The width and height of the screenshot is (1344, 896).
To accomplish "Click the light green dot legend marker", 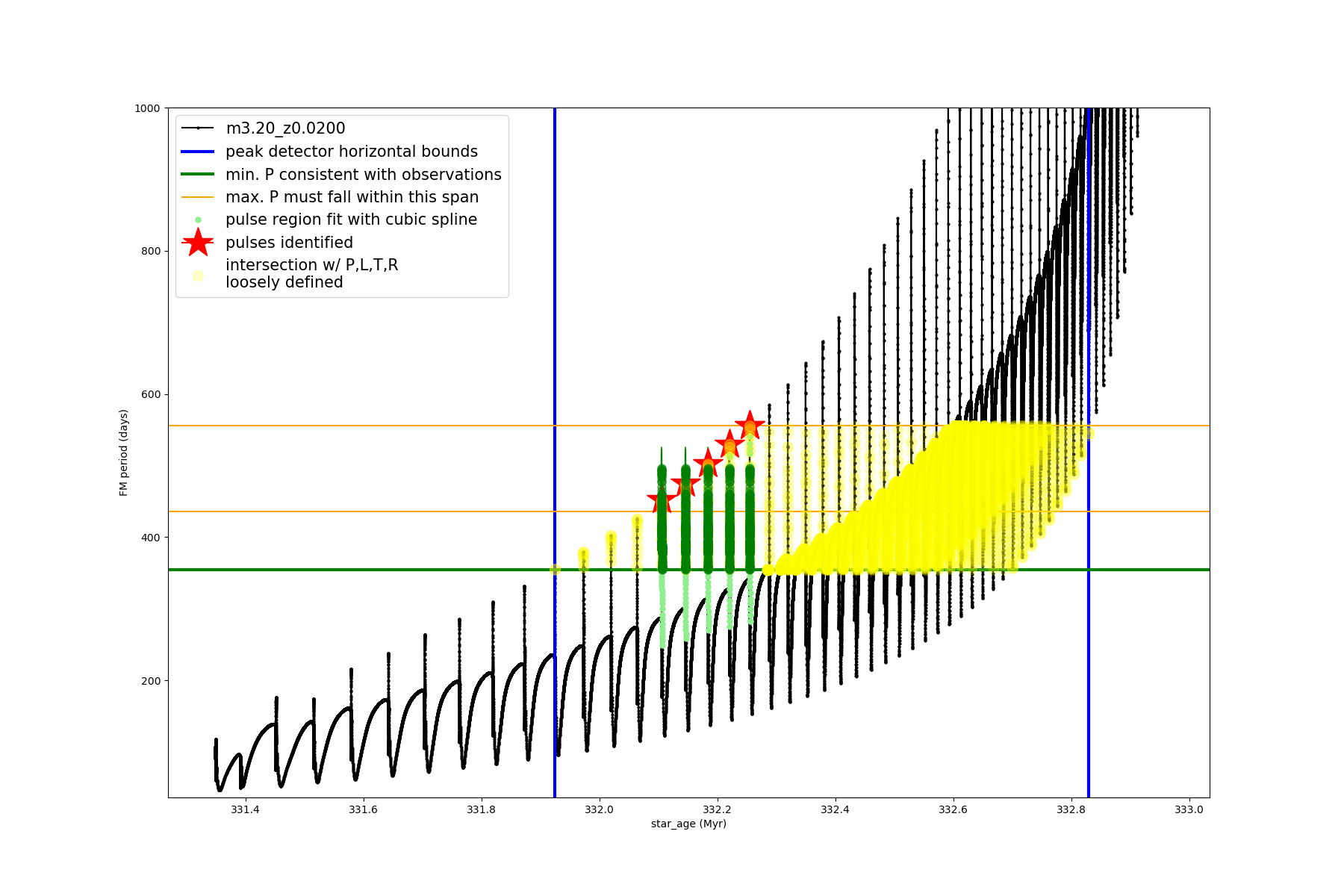I will pyautogui.click(x=198, y=220).
